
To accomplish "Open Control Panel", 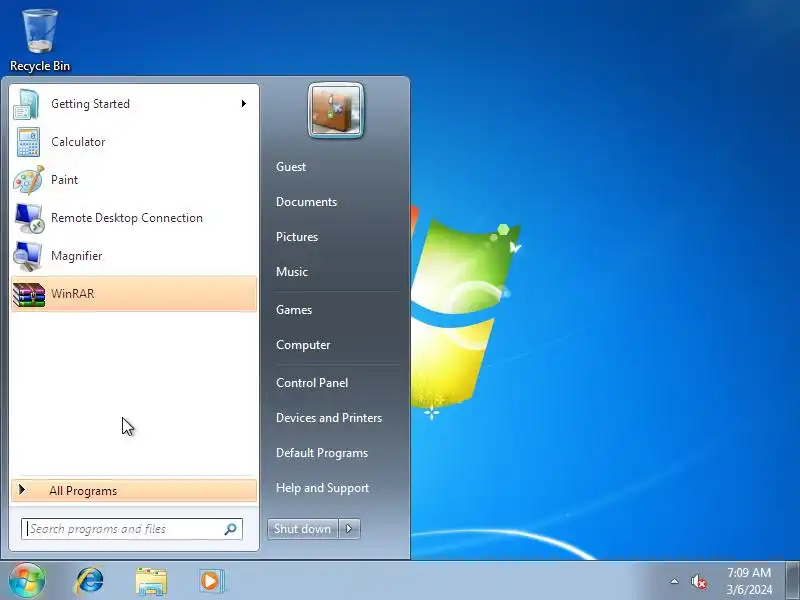I will click(x=312, y=383).
